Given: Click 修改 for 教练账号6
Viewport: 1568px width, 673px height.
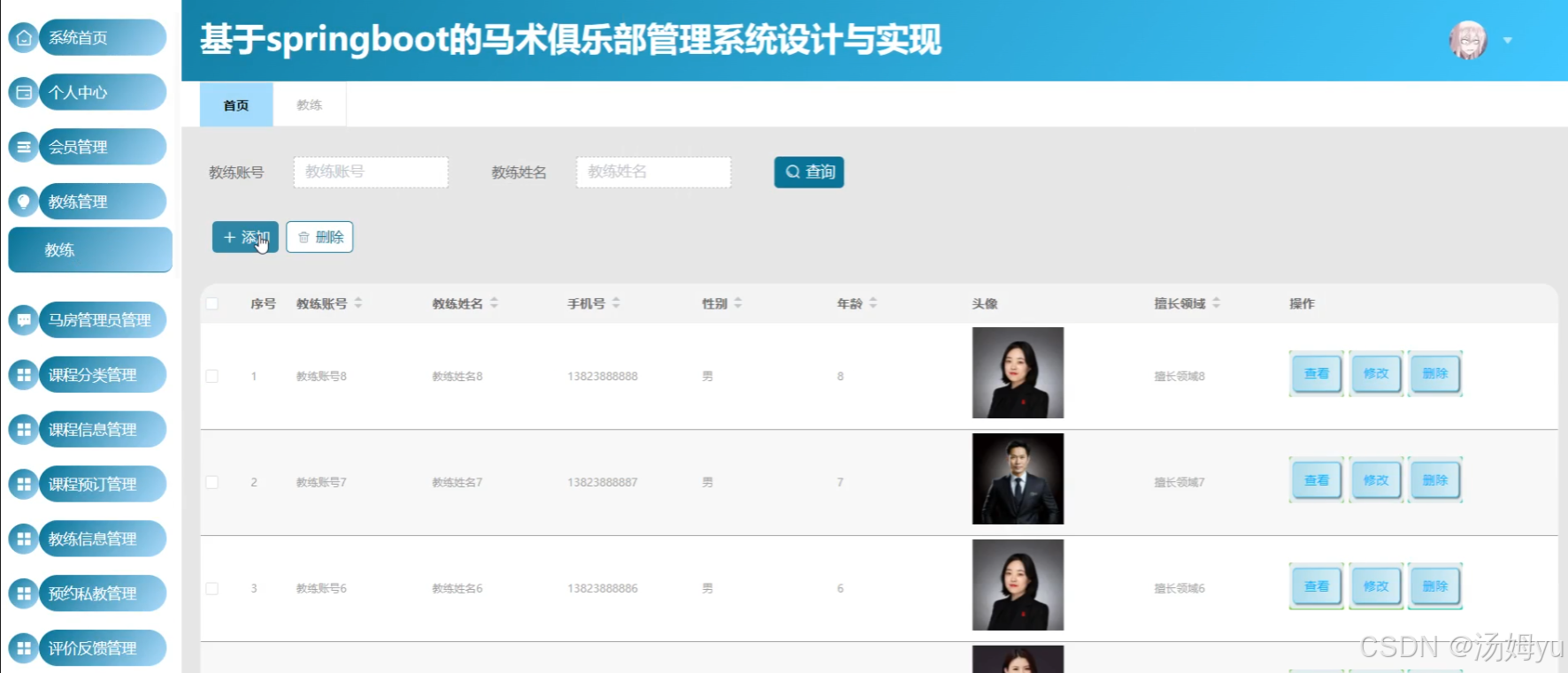Looking at the screenshot, I should [x=1376, y=586].
